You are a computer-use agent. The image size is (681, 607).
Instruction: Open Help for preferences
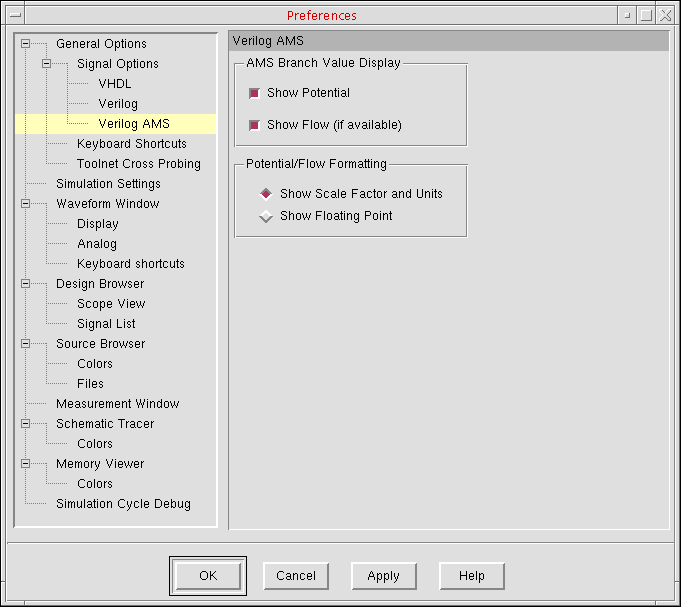(472, 576)
